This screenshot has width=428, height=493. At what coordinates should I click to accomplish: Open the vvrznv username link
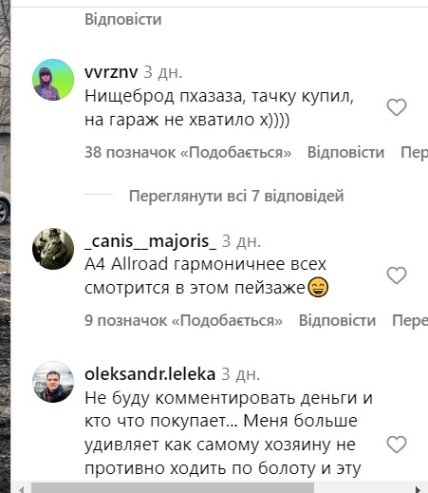[111, 72]
